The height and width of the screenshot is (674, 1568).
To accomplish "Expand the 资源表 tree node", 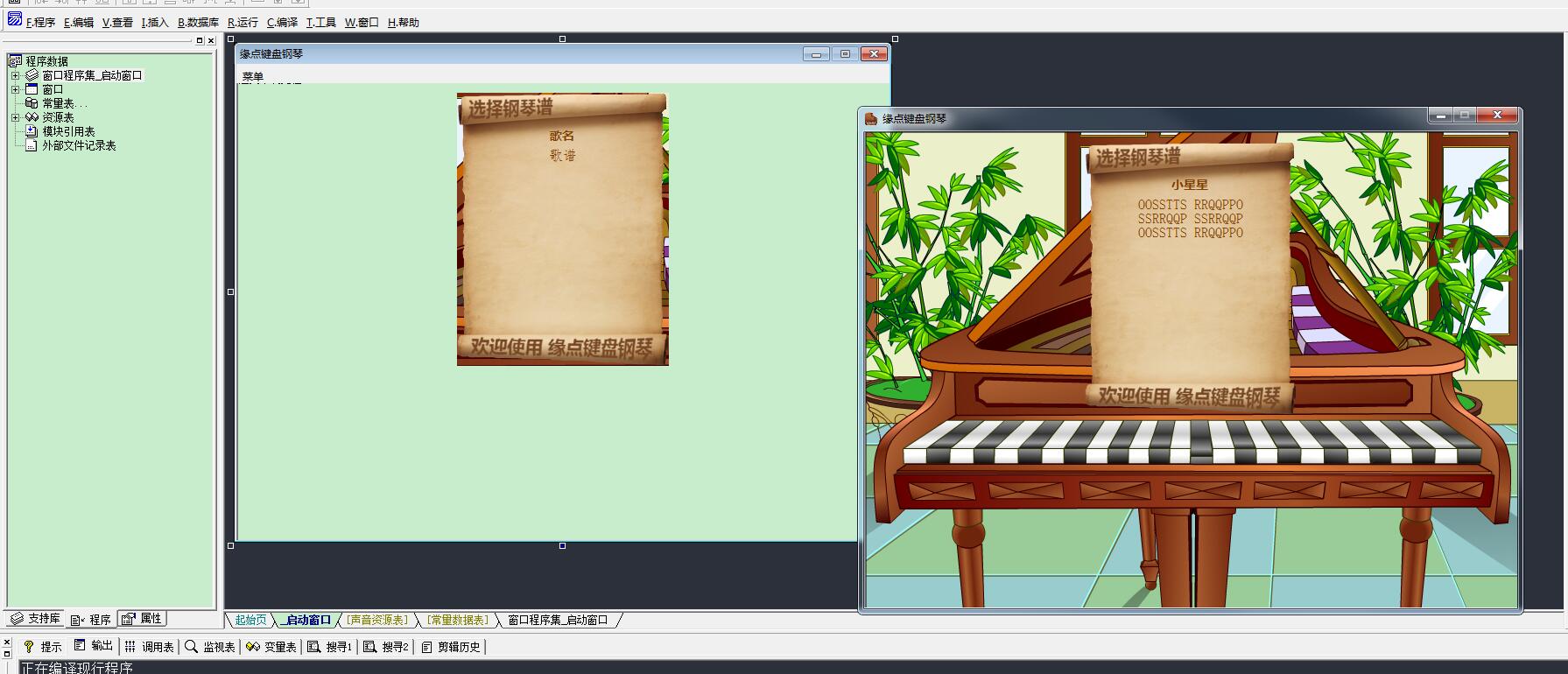I will coord(15,117).
